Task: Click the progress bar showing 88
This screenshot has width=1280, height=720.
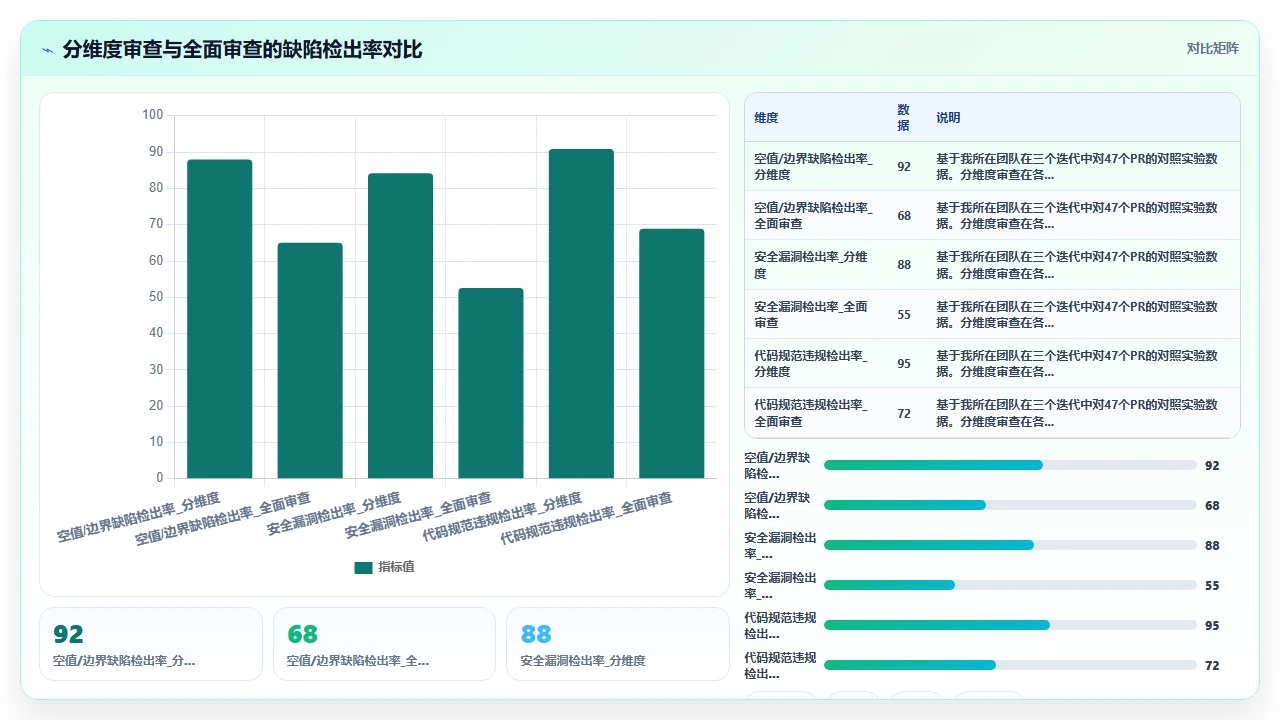Action: tap(1010, 545)
